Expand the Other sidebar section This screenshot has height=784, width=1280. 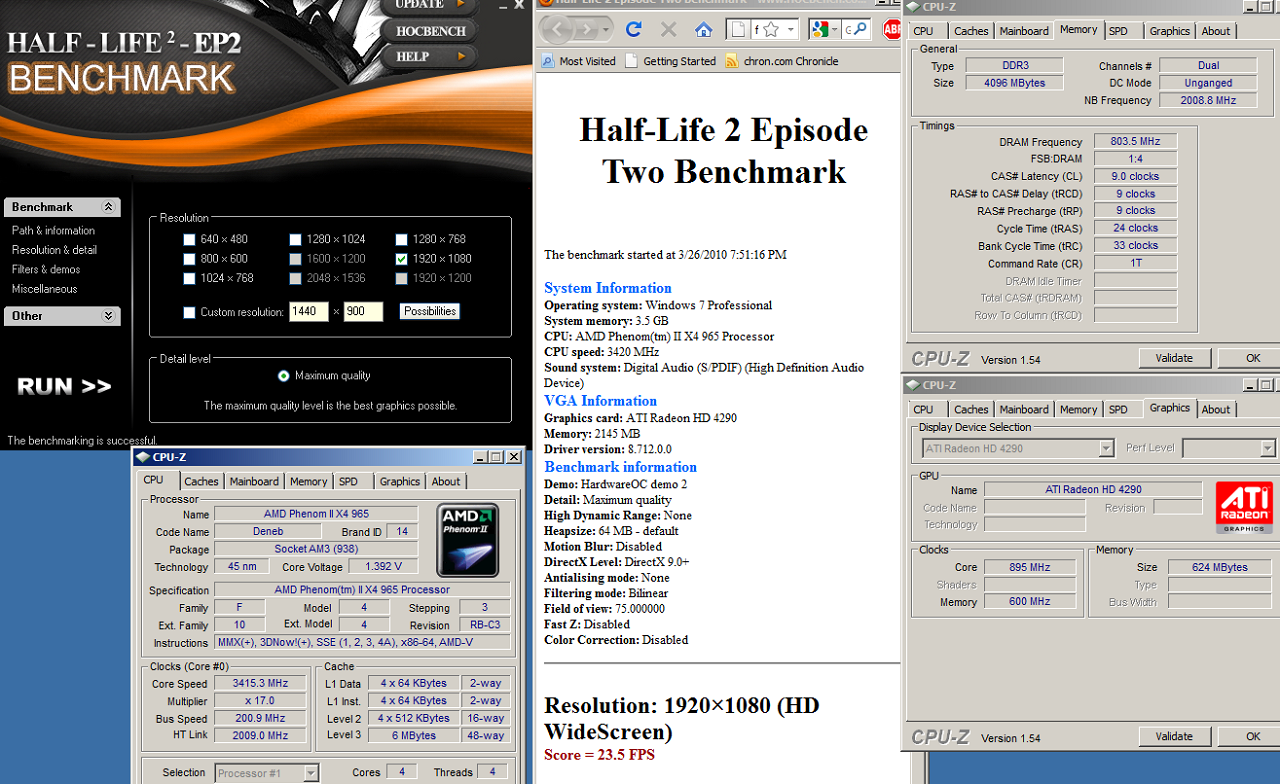[x=108, y=316]
